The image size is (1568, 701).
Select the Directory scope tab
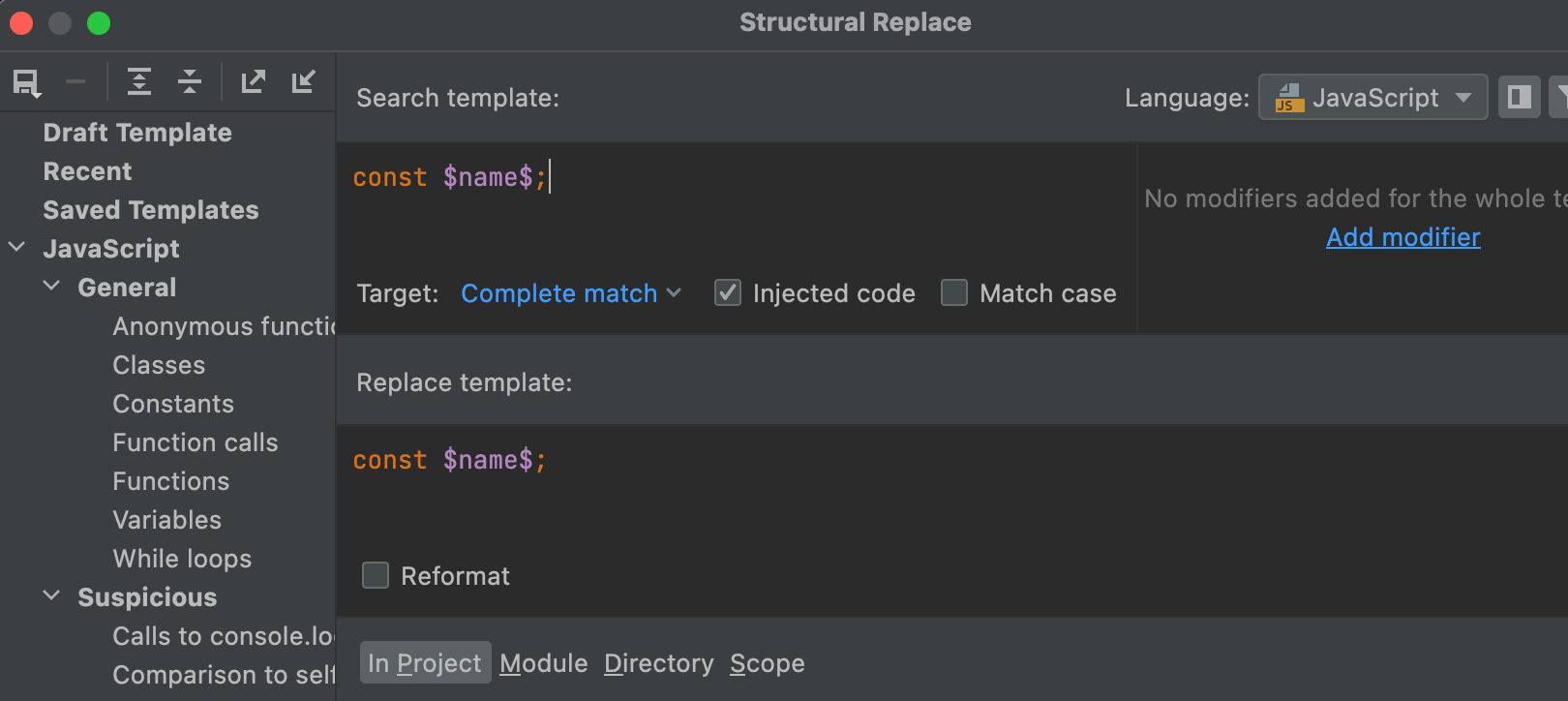(658, 663)
